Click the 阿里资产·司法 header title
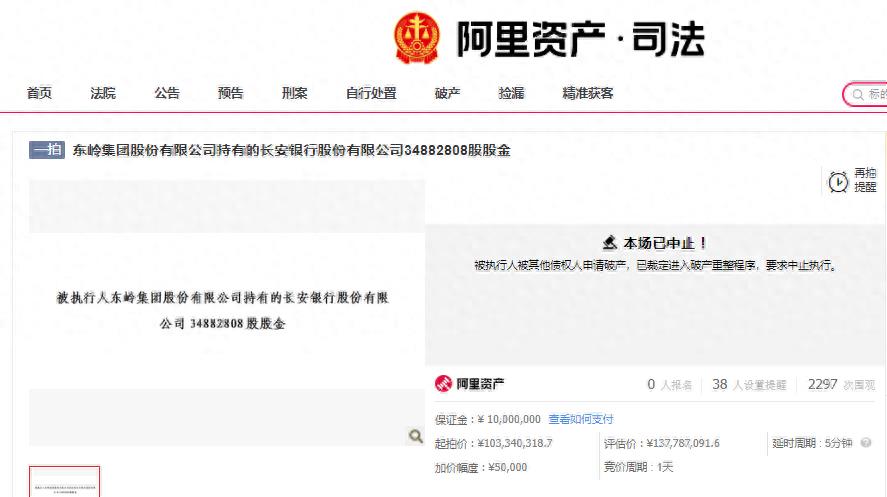The width and height of the screenshot is (887, 497). 580,39
